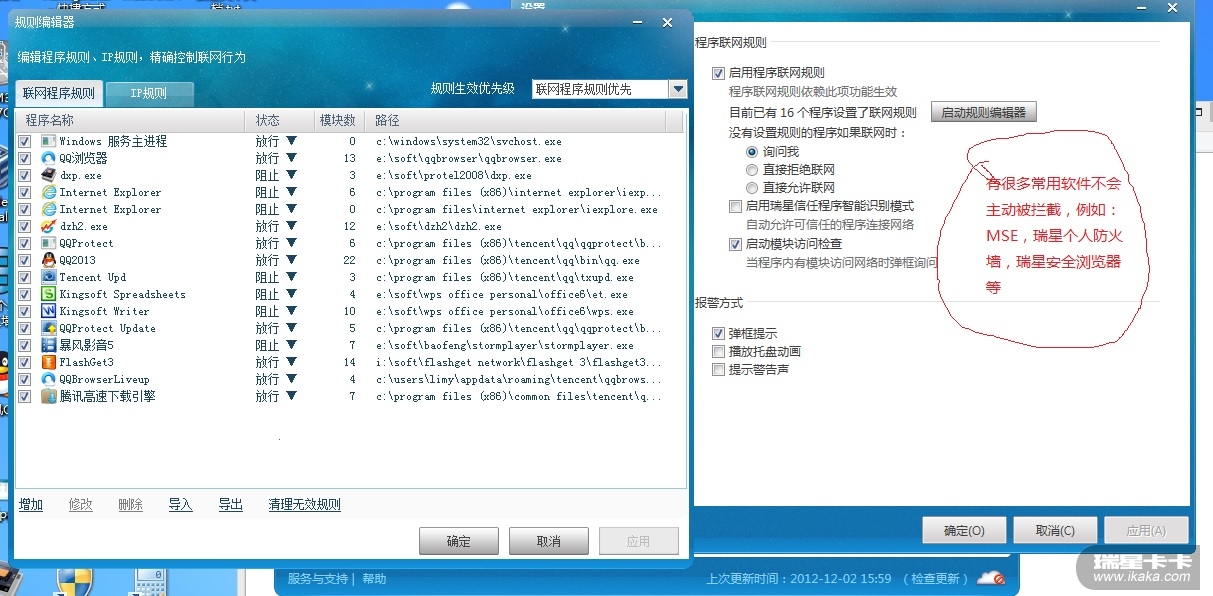Viewport: 1213px width, 596px height.
Task: Uncheck the FlashGet3 rule checkbox
Action: point(25,362)
